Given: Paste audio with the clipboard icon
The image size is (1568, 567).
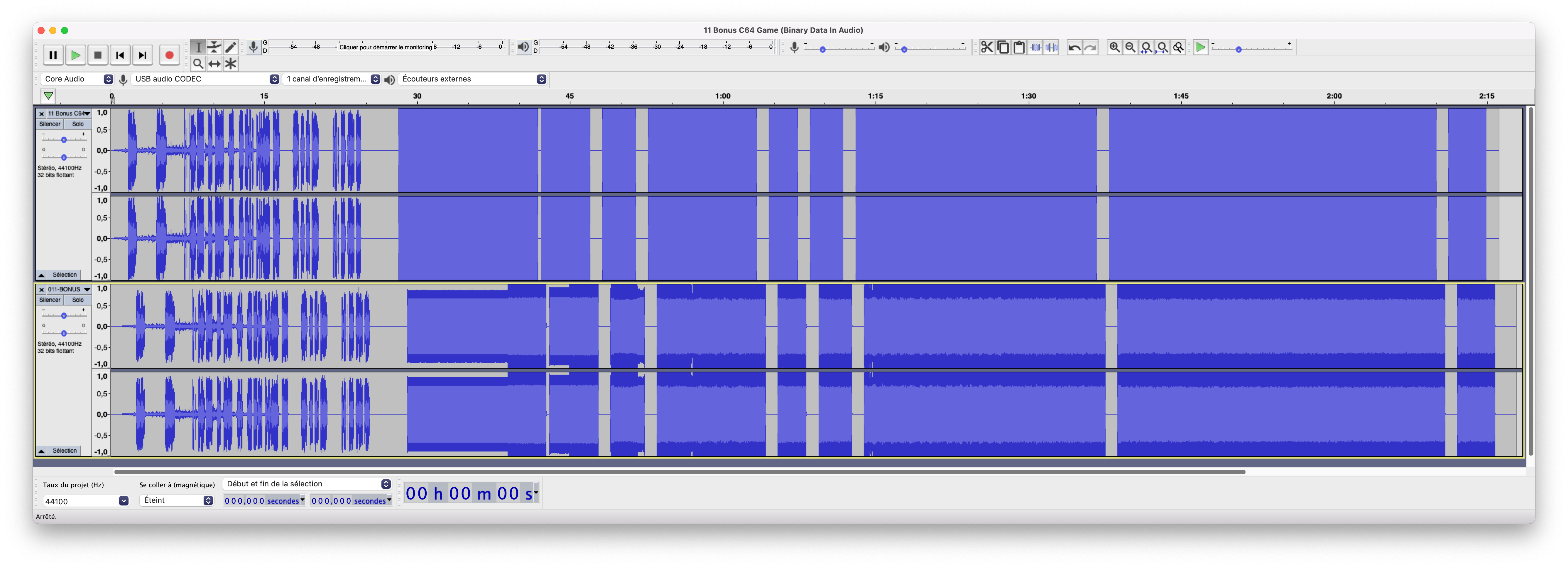Looking at the screenshot, I should (x=1019, y=47).
